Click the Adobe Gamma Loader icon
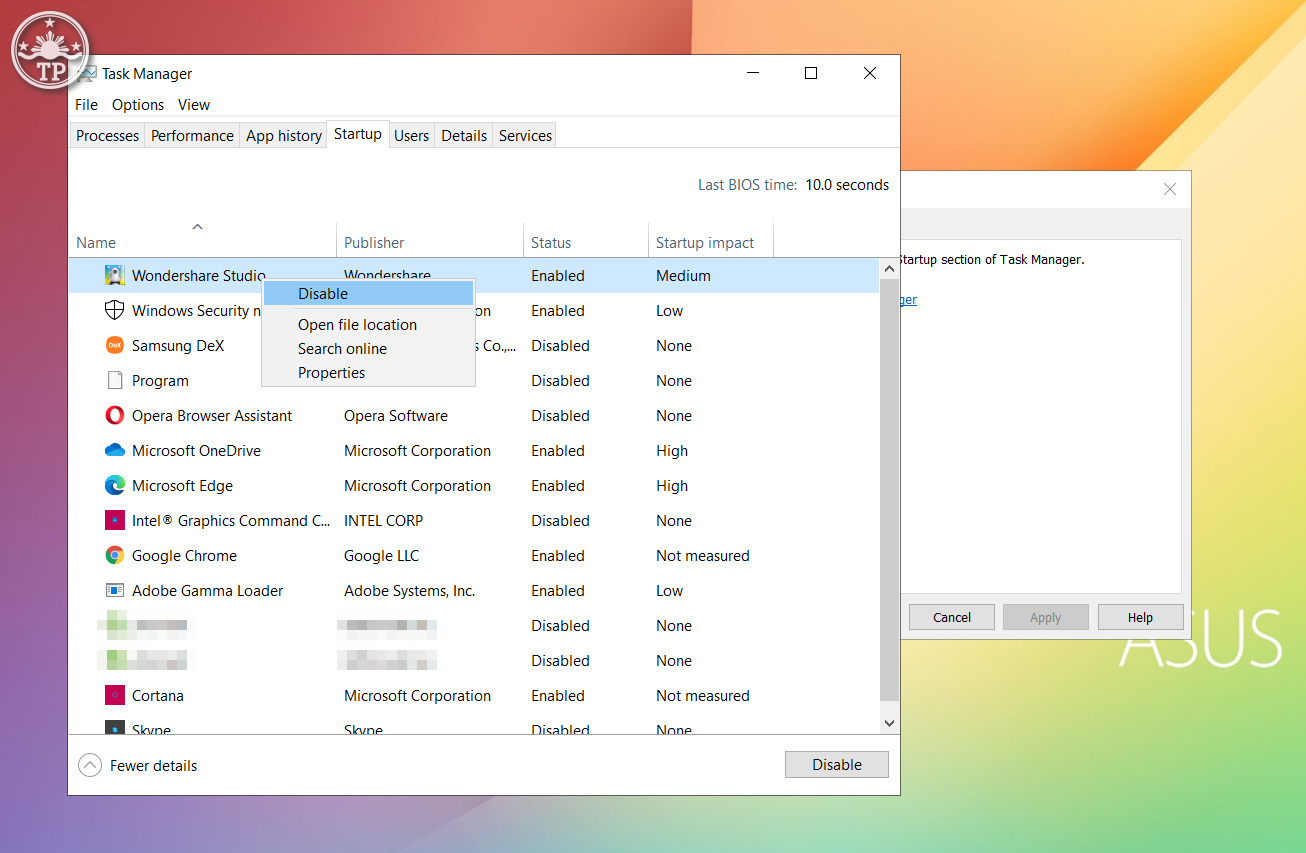This screenshot has height=853, width=1306. coord(115,591)
